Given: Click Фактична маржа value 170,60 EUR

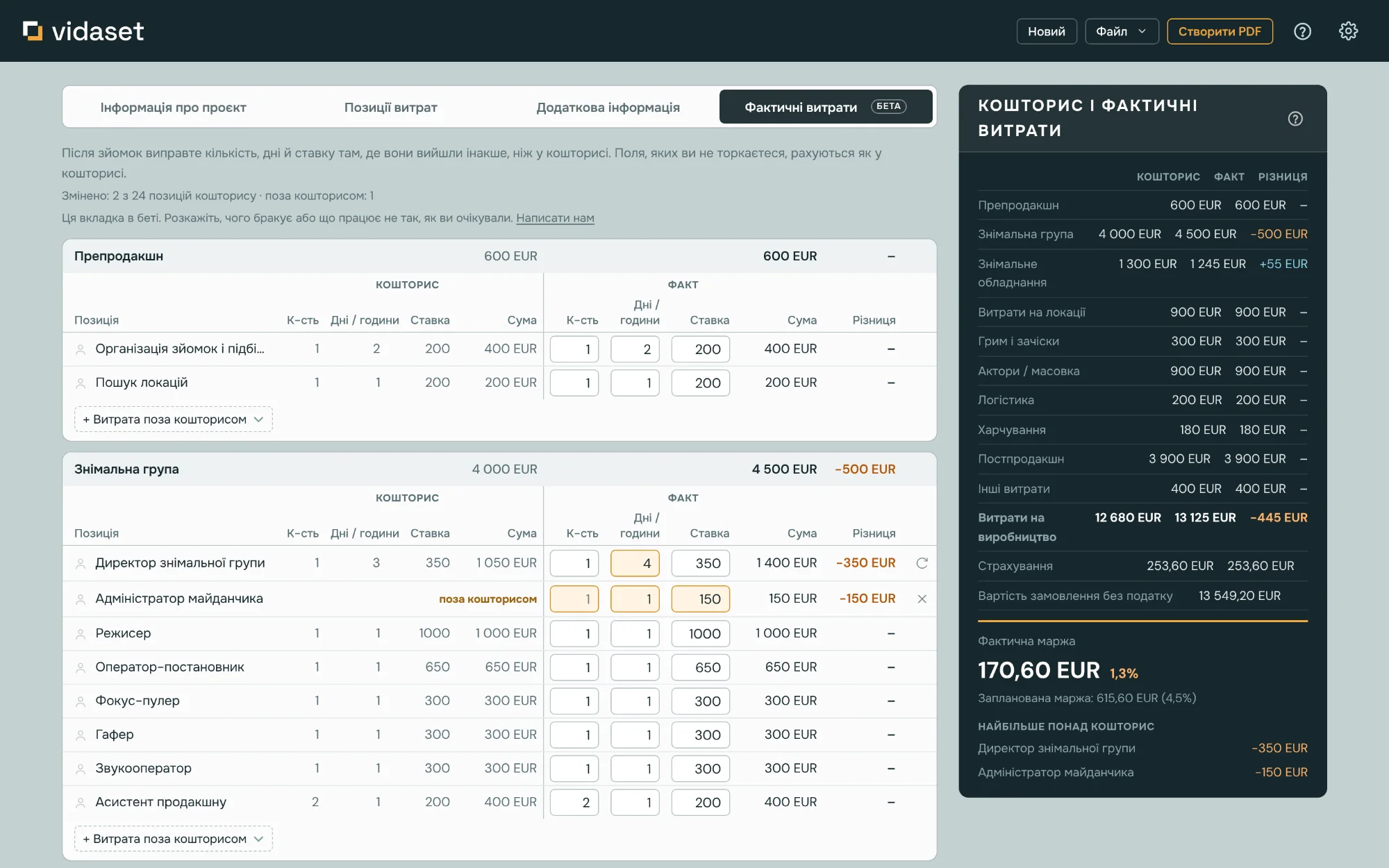Looking at the screenshot, I should pyautogui.click(x=1038, y=671).
